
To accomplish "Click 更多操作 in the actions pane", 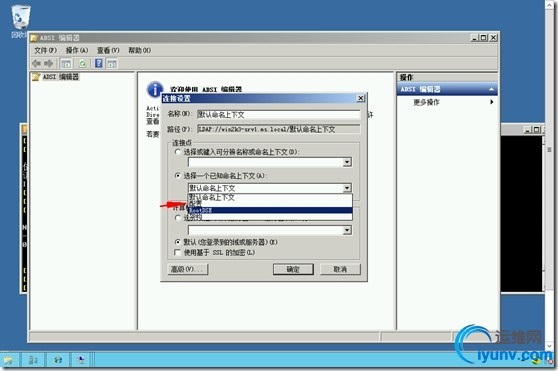I will coord(426,102).
